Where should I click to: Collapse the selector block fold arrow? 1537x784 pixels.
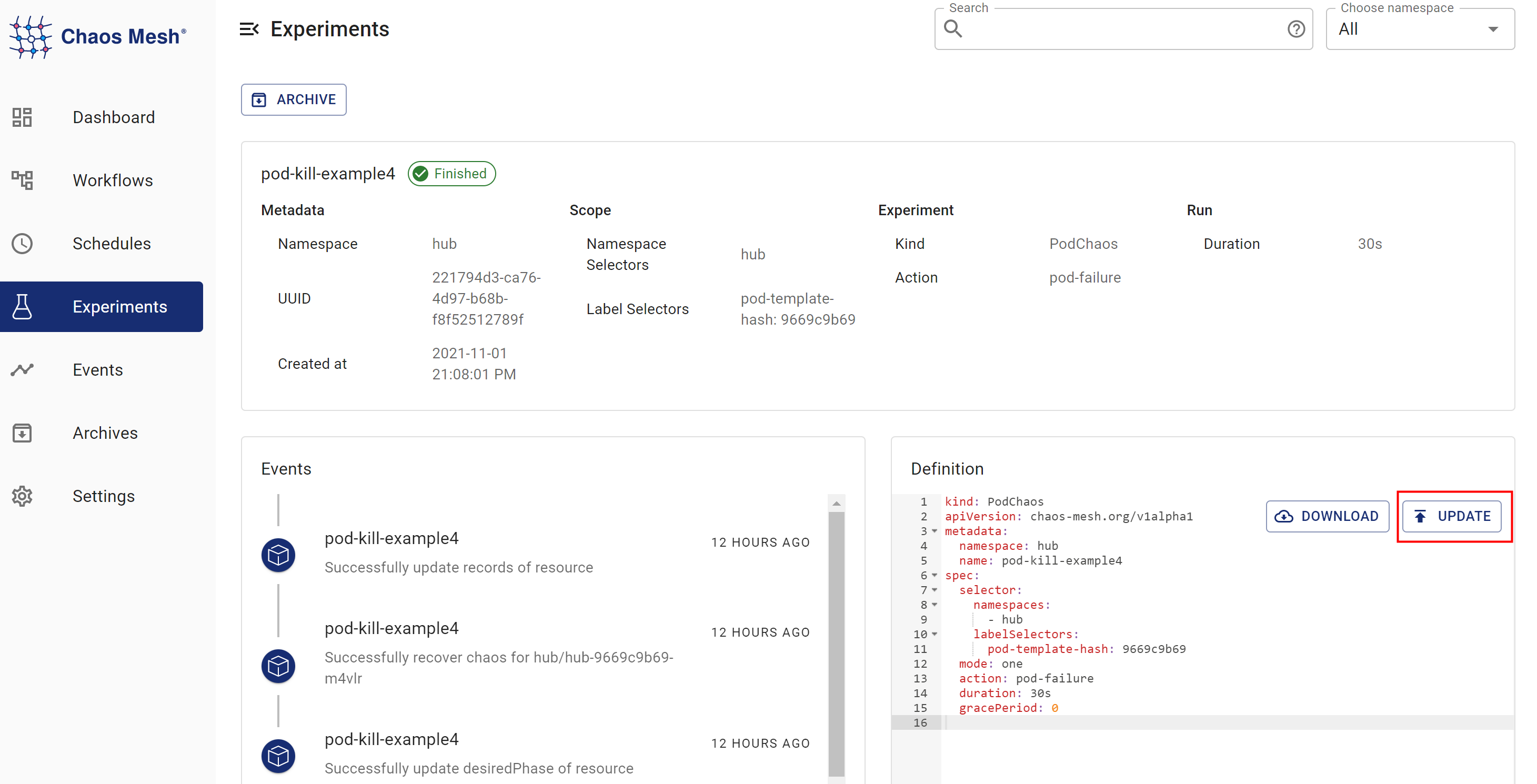935,590
